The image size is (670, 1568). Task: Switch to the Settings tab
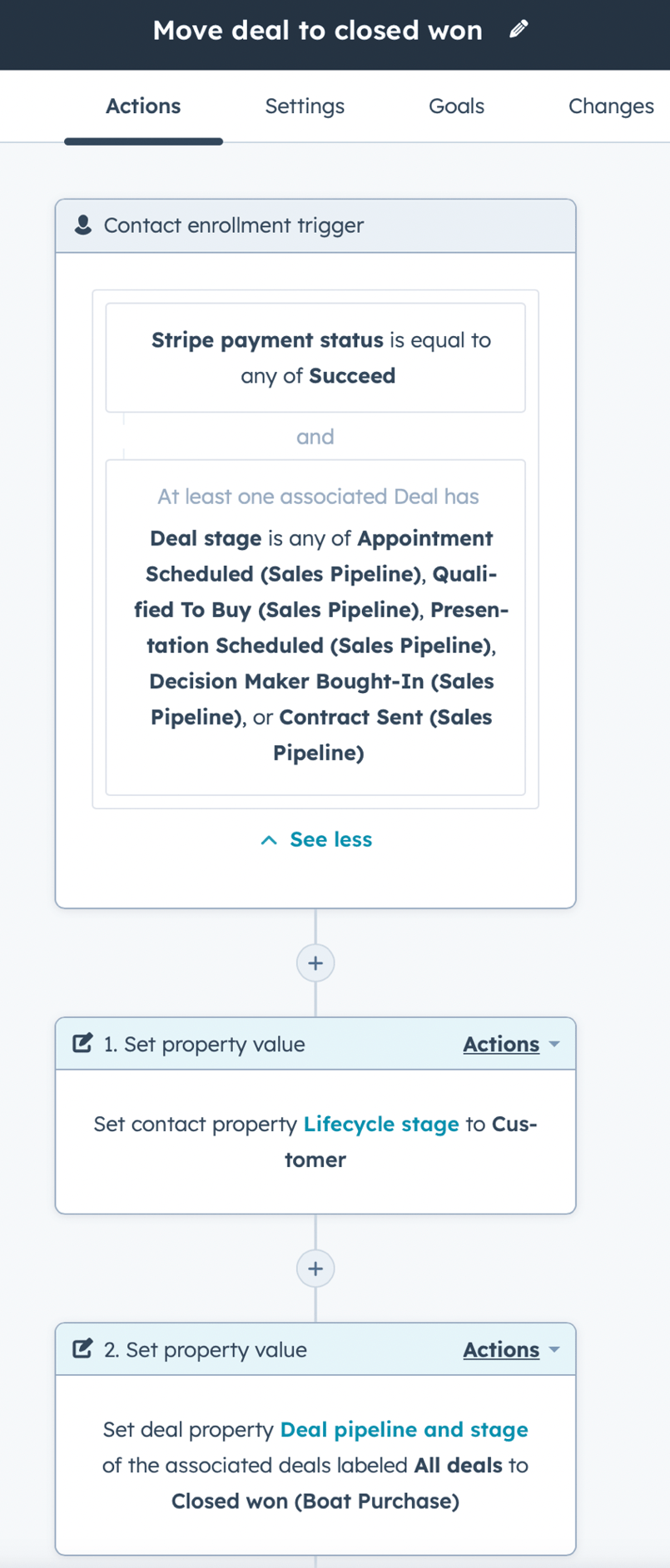pyautogui.click(x=304, y=106)
